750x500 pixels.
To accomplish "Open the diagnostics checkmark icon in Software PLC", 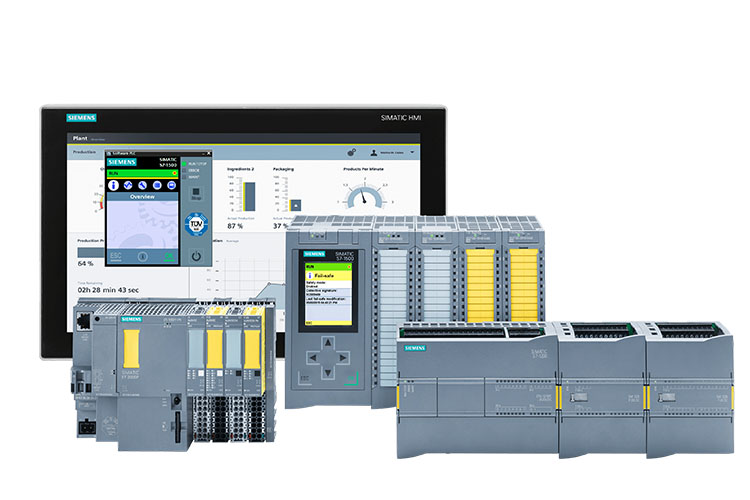I will pos(128,185).
